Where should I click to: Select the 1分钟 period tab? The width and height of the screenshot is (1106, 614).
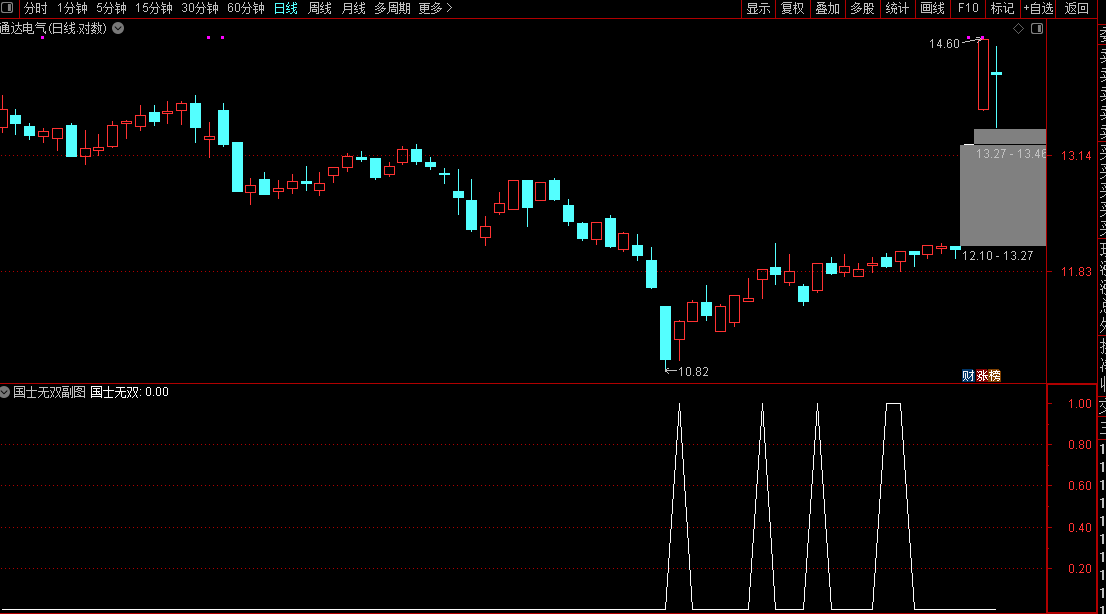(72, 8)
